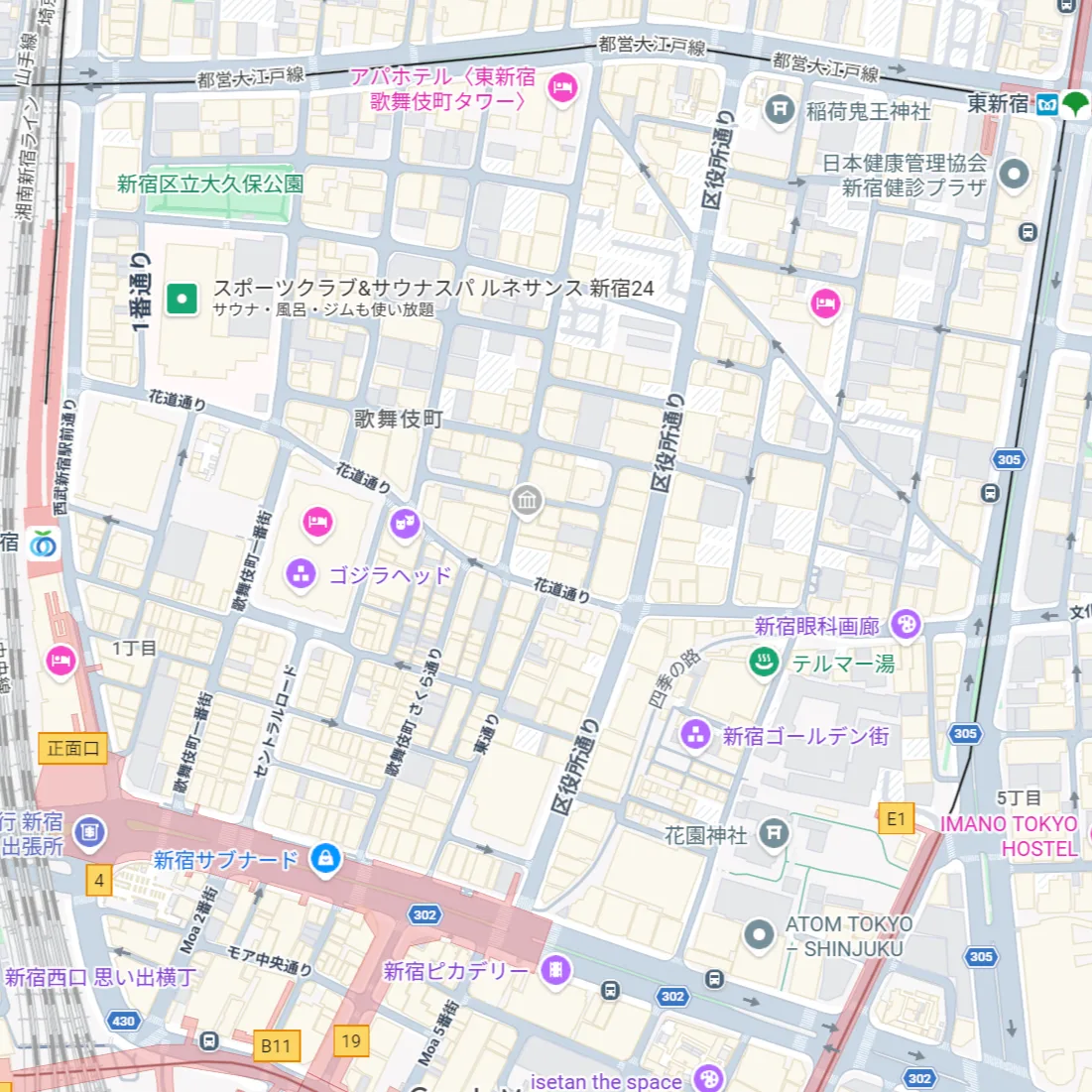Click the 新宿ピカデリー cinema icon
1092x1092 pixels.
(x=555, y=969)
